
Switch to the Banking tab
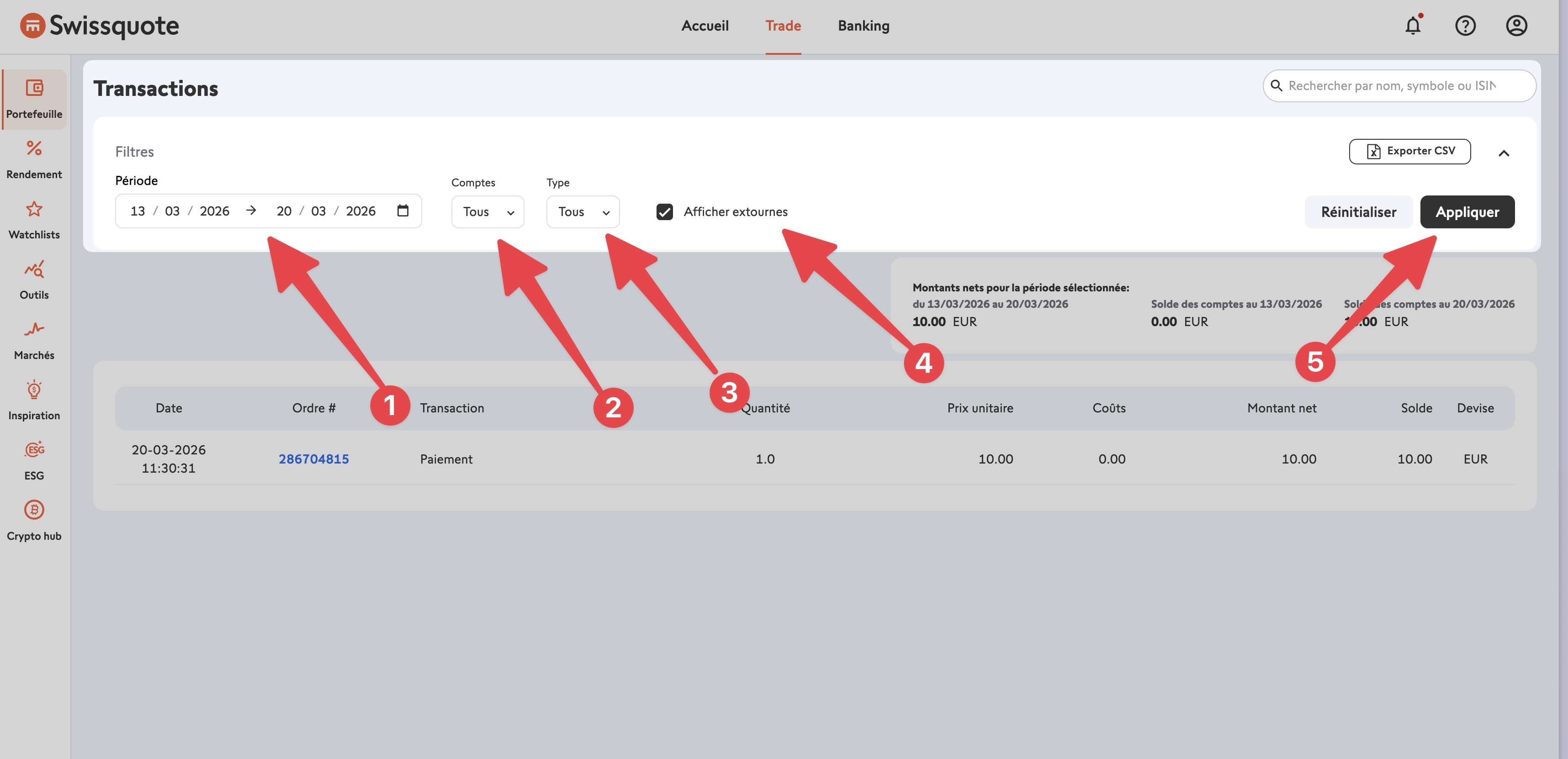coord(863,26)
